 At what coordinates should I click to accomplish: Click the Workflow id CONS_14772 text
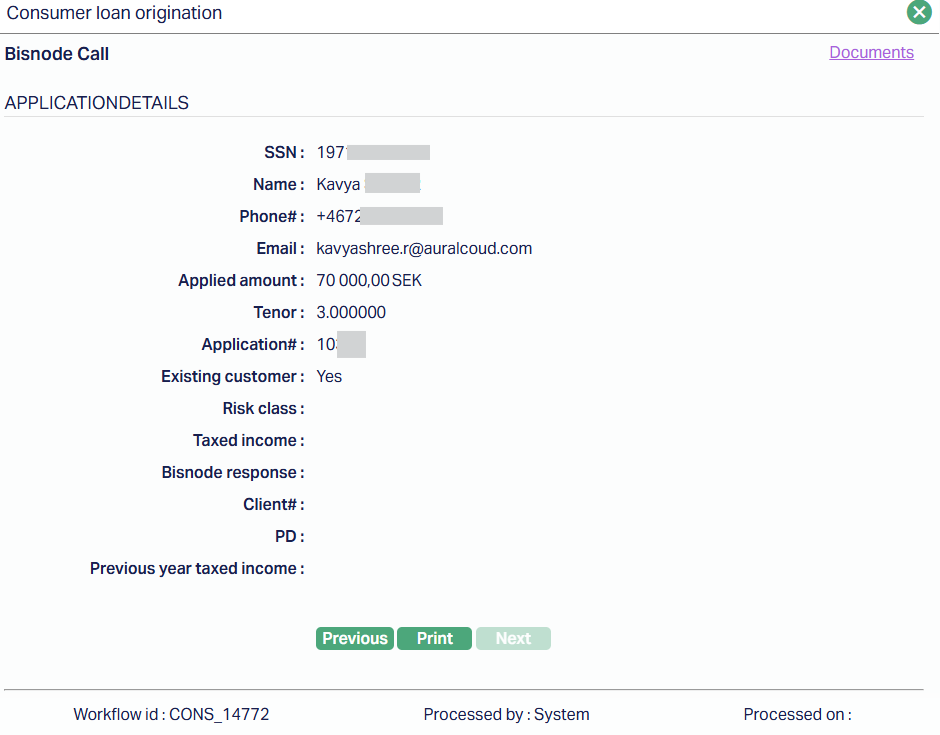[x=171, y=715]
